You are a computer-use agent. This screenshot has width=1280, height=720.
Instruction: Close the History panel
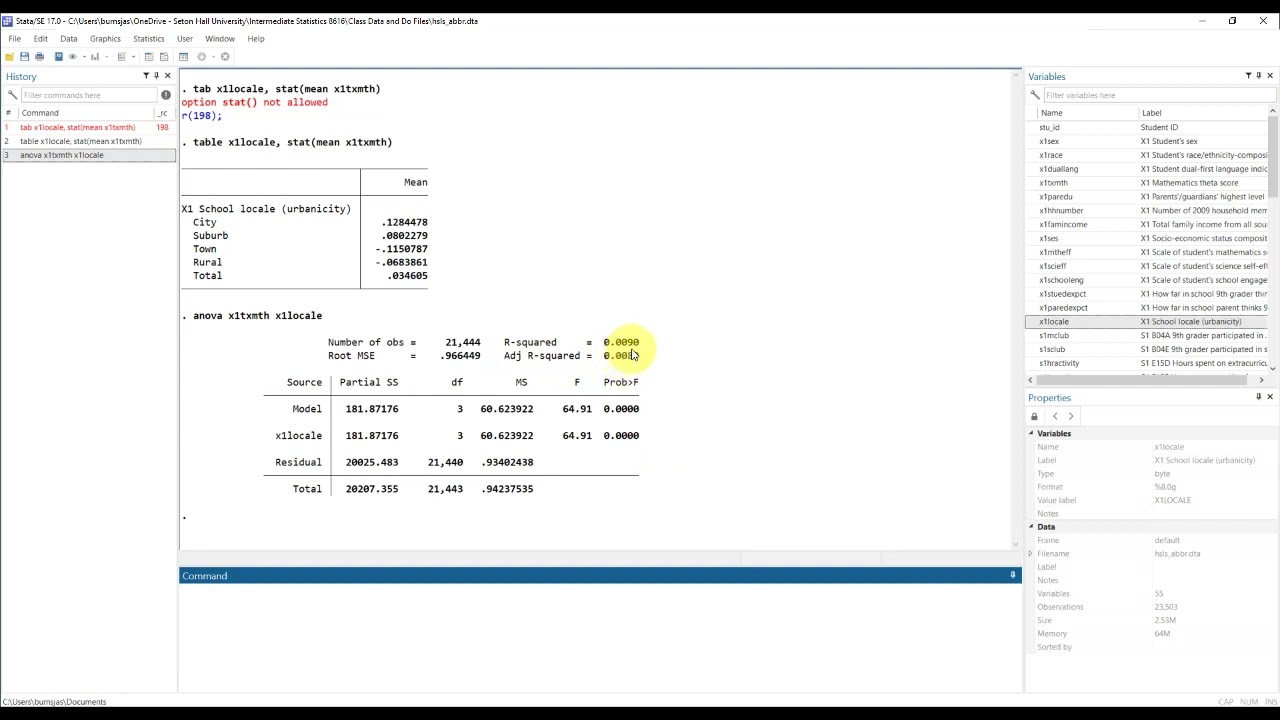coord(167,76)
